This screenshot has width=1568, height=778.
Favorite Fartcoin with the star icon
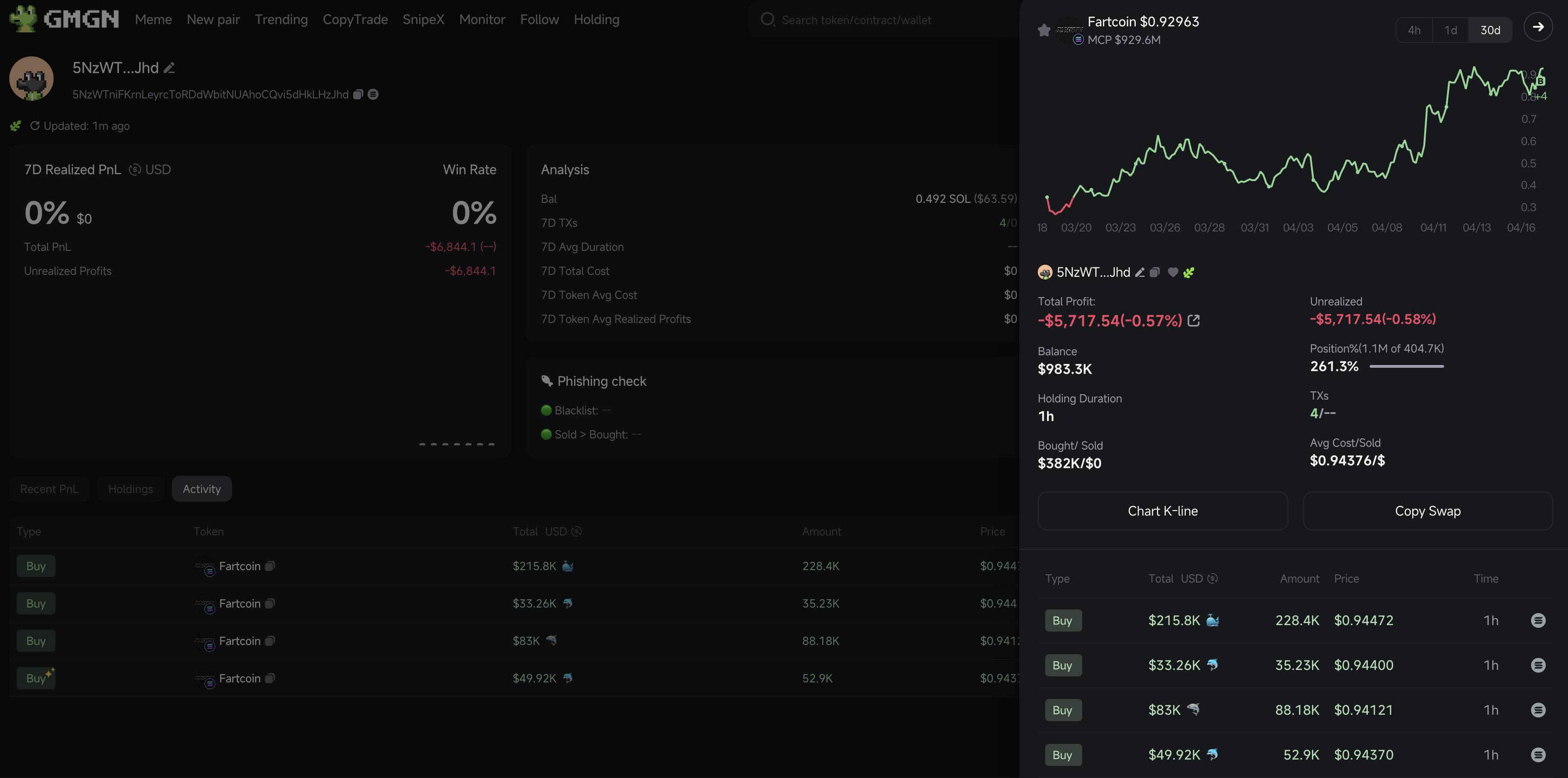(x=1044, y=30)
